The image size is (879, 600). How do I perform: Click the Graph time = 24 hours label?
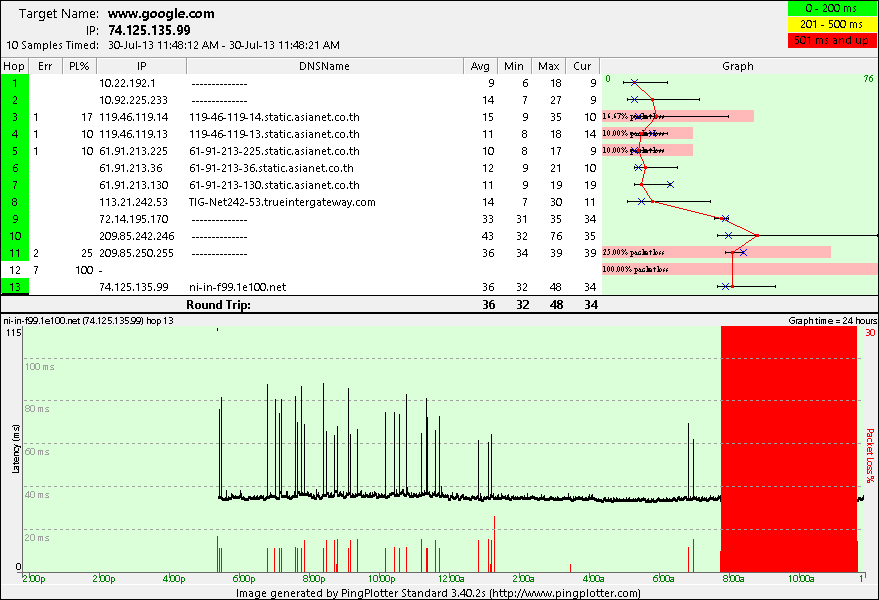[832, 321]
